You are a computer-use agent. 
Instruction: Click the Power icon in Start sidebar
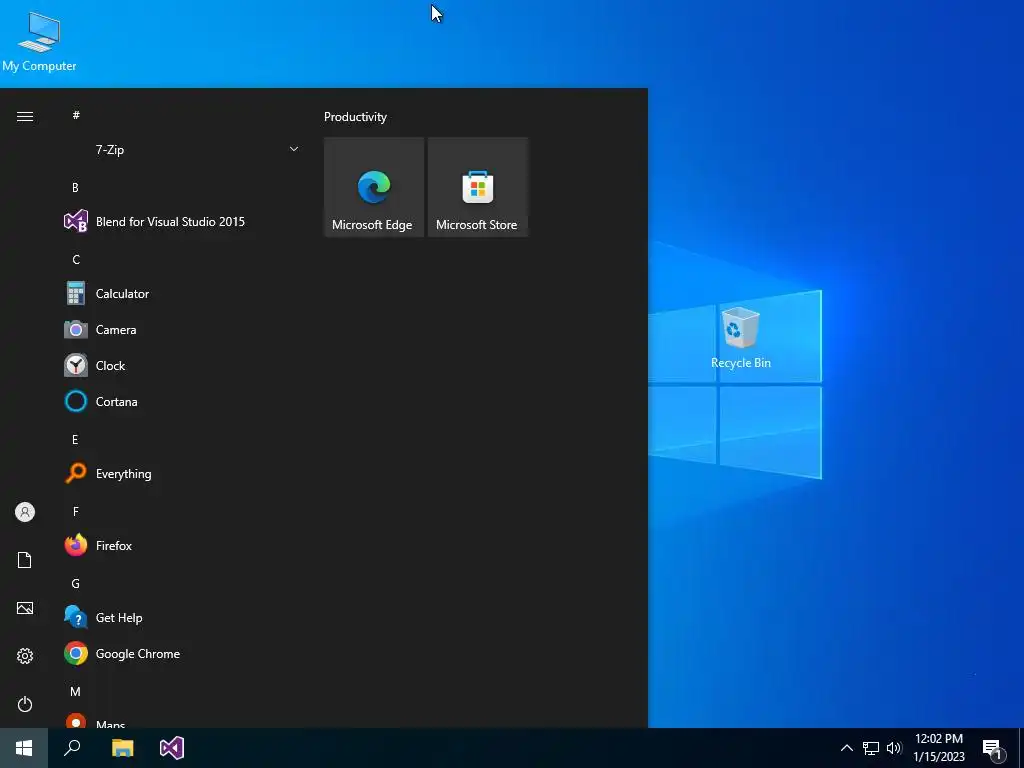click(25, 704)
